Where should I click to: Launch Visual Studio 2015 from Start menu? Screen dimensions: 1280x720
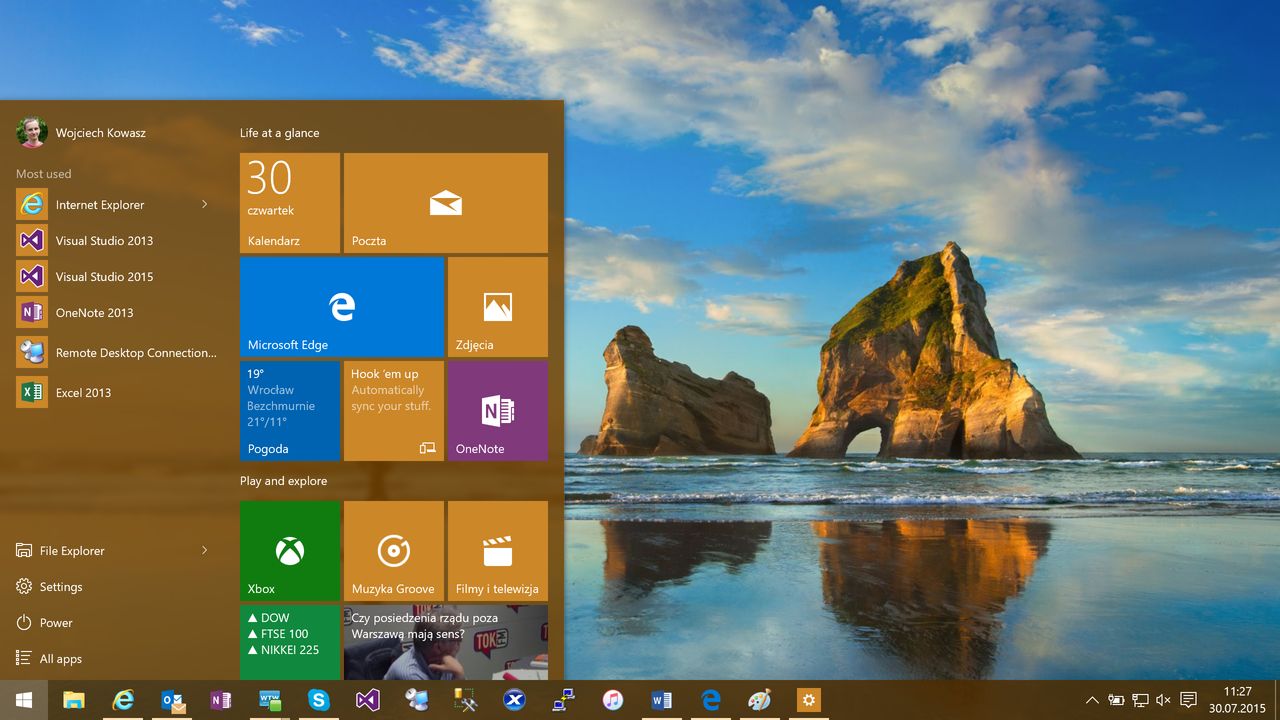coord(116,276)
